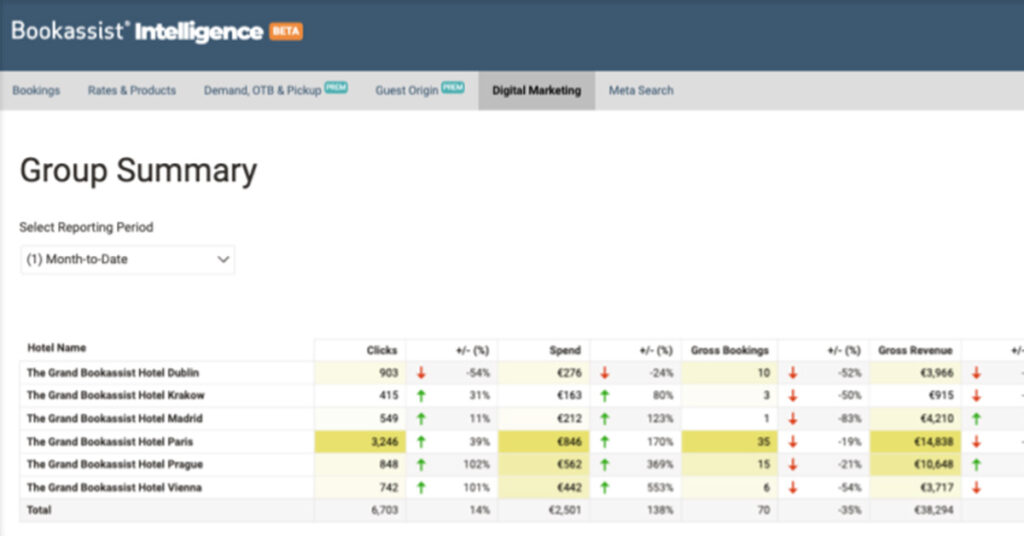Select The Grand Bookassist Hotel Krakow
The height and width of the screenshot is (536, 1024).
pyautogui.click(x=116, y=396)
